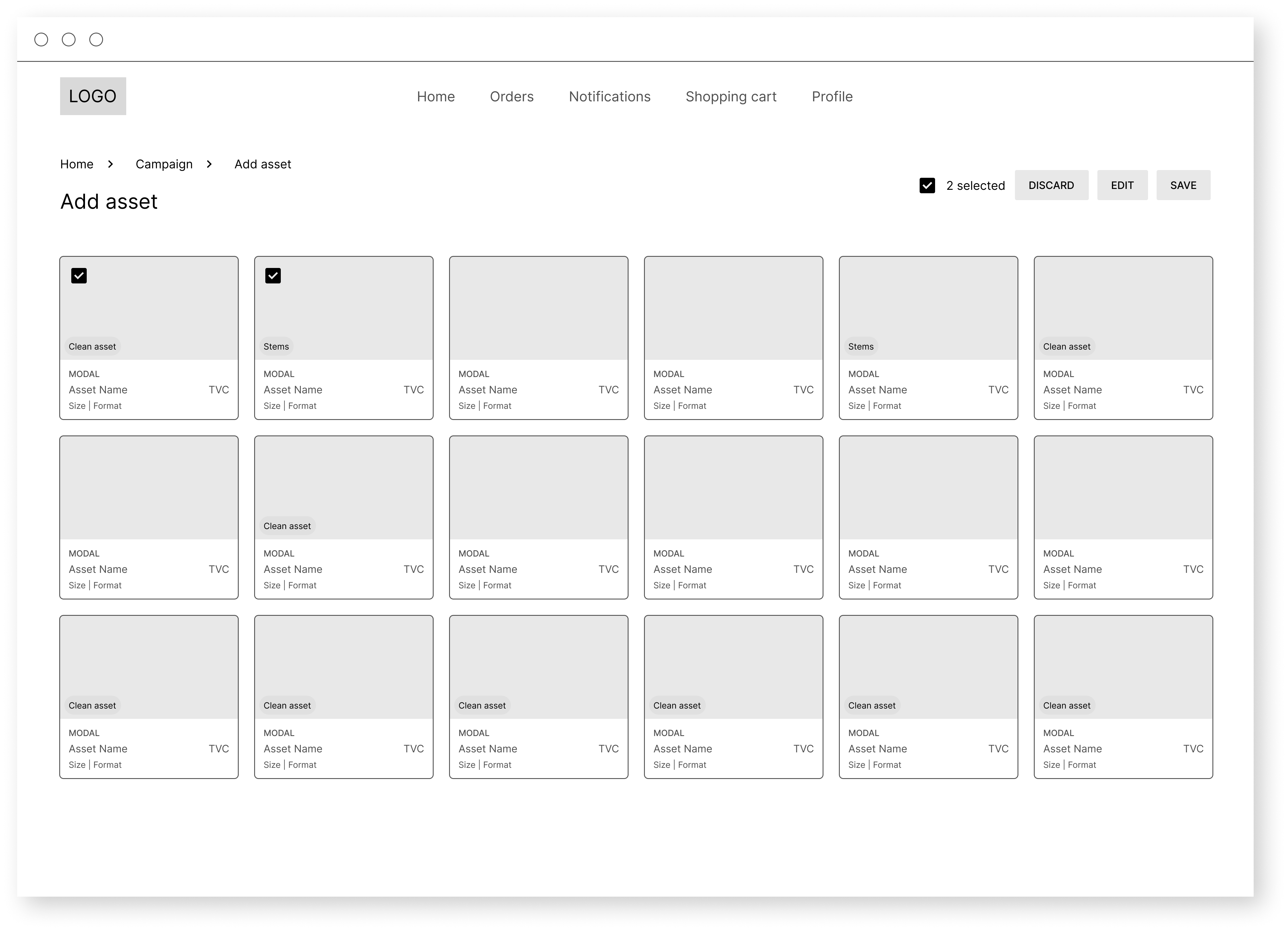
Task: Click the Home breadcrumb link
Action: coord(77,164)
